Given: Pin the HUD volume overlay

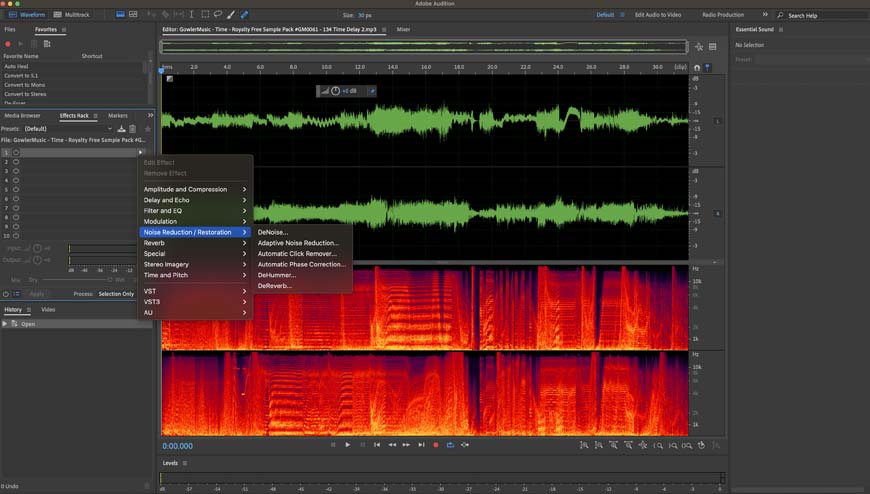Looking at the screenshot, I should pyautogui.click(x=372, y=91).
